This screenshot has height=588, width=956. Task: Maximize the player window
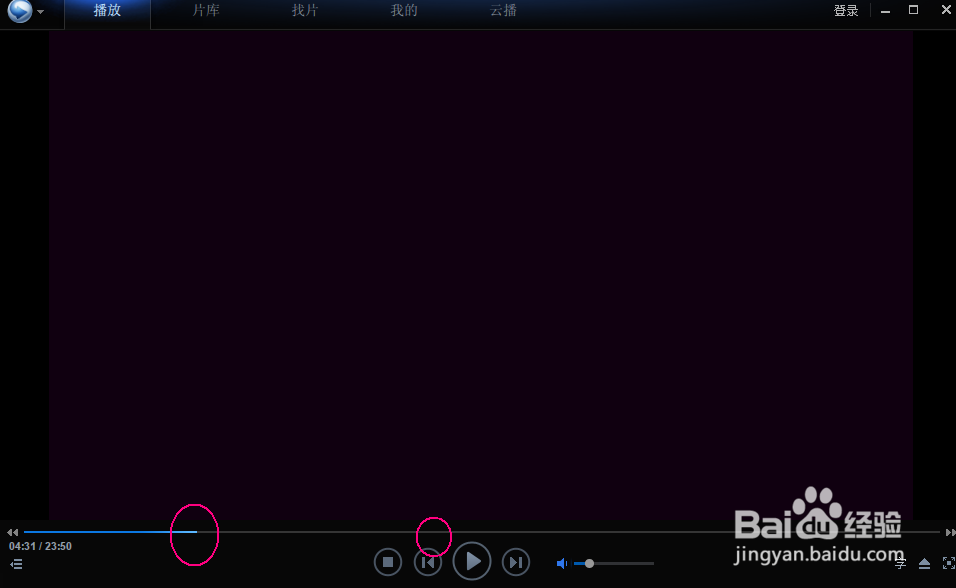pos(913,10)
